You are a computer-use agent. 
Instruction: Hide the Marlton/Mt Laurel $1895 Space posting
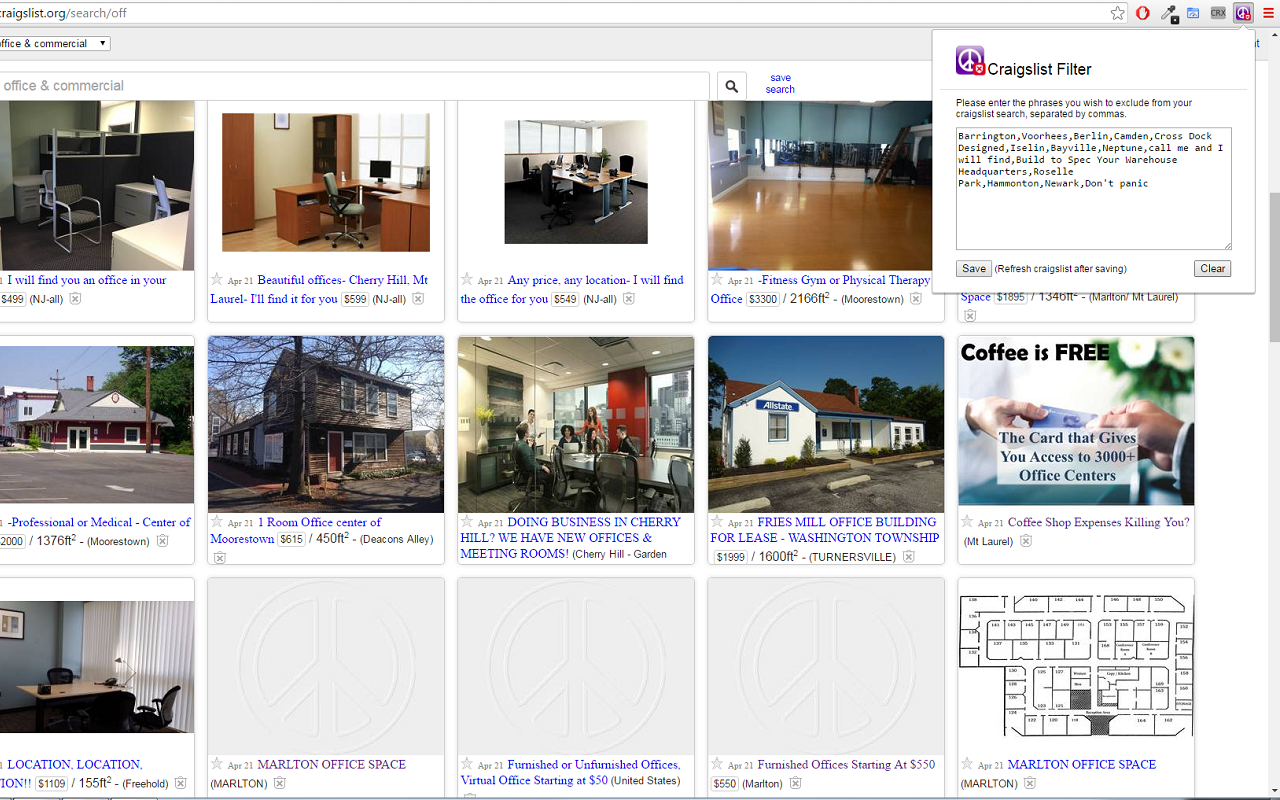(x=969, y=316)
